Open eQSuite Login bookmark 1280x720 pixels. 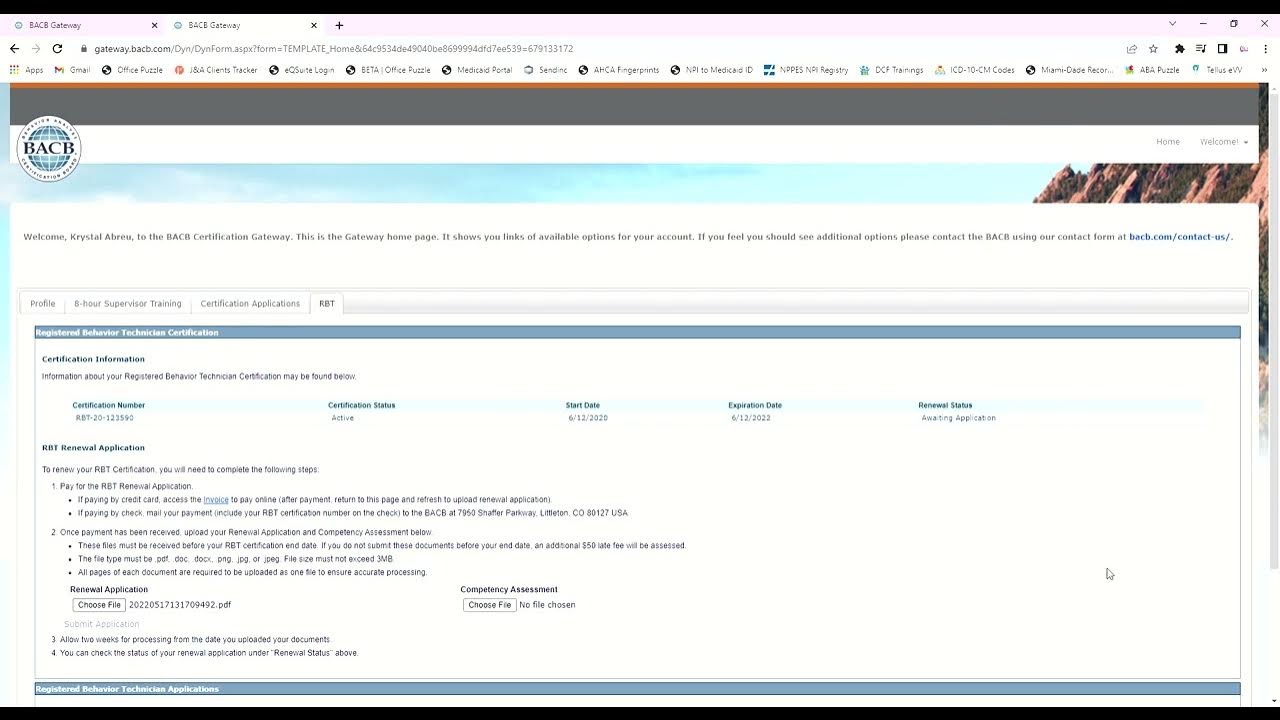pos(302,70)
